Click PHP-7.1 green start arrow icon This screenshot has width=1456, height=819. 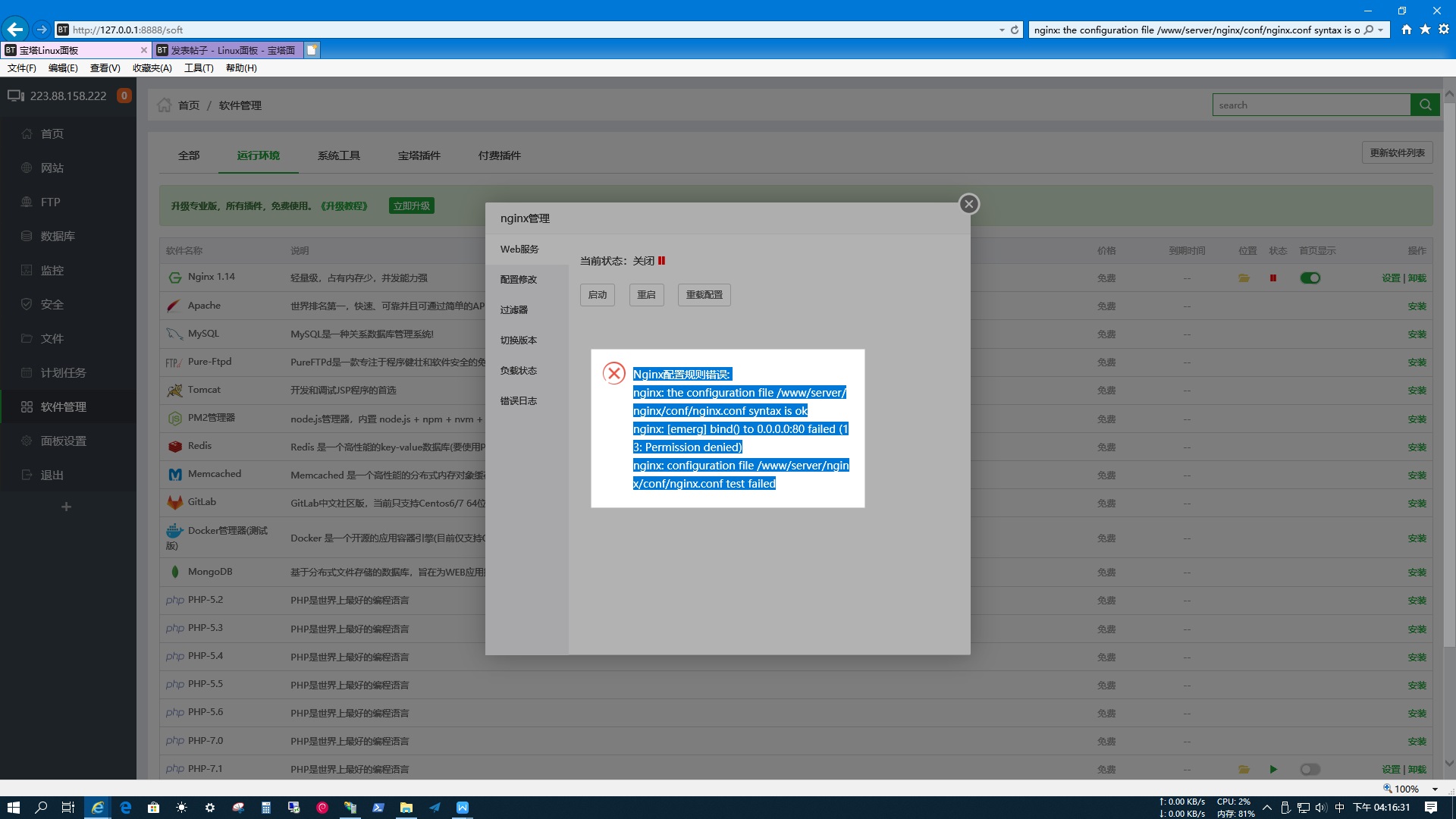[x=1273, y=769]
